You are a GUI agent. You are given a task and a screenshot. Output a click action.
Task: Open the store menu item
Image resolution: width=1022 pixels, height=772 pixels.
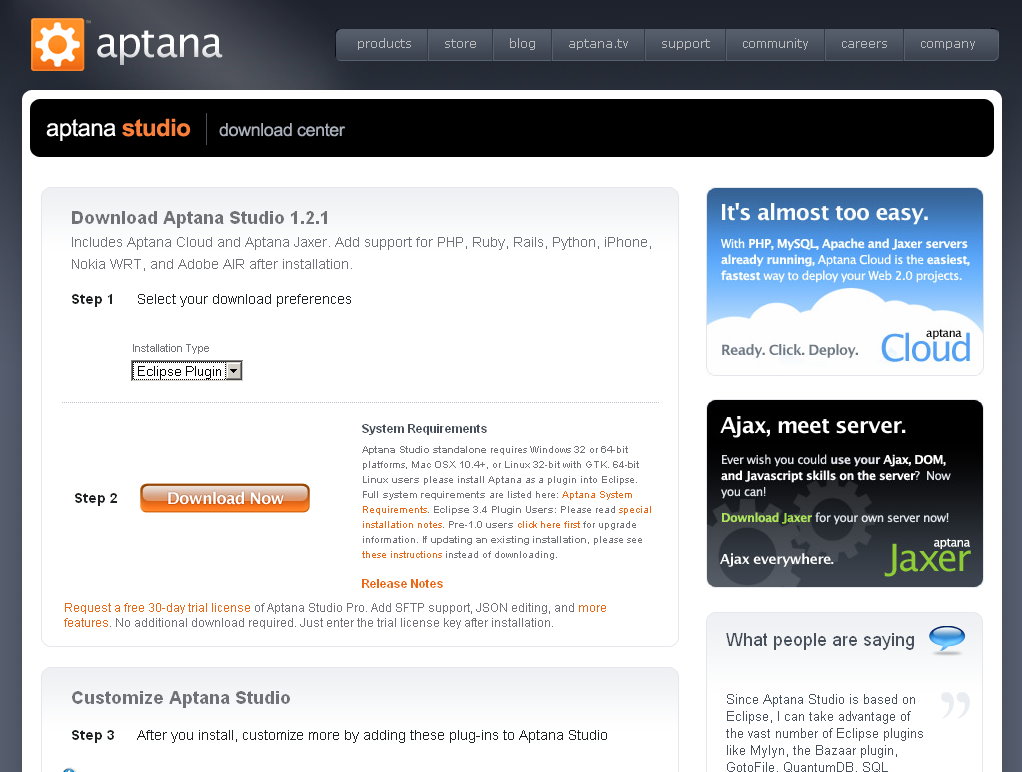pyautogui.click(x=460, y=44)
